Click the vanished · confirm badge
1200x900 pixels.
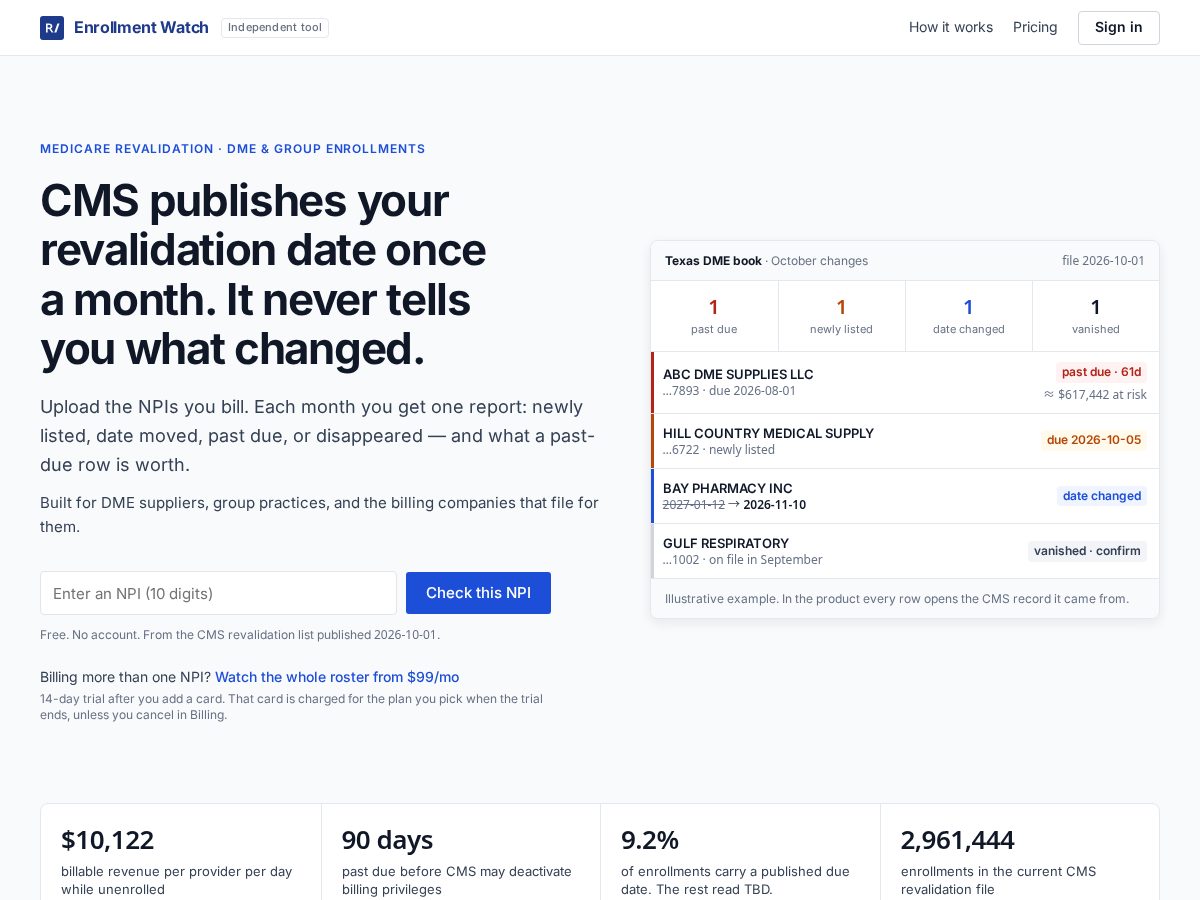1087,551
